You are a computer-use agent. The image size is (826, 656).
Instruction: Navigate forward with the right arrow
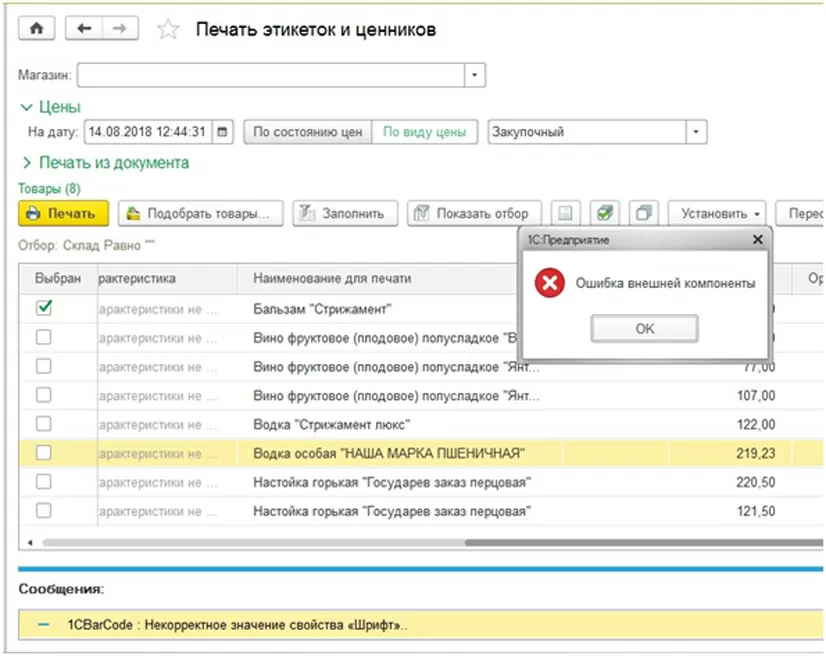(x=120, y=28)
